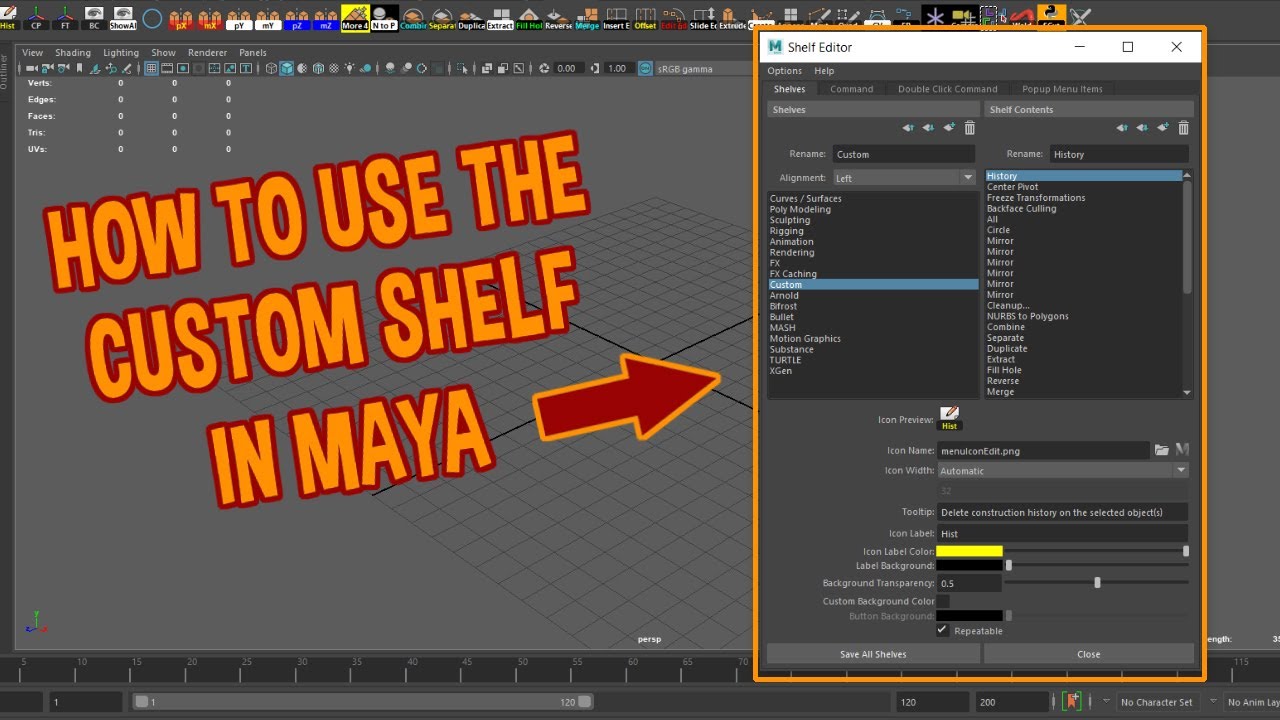Click the Merge shelf icon
The image size is (1280, 720).
tap(587, 18)
